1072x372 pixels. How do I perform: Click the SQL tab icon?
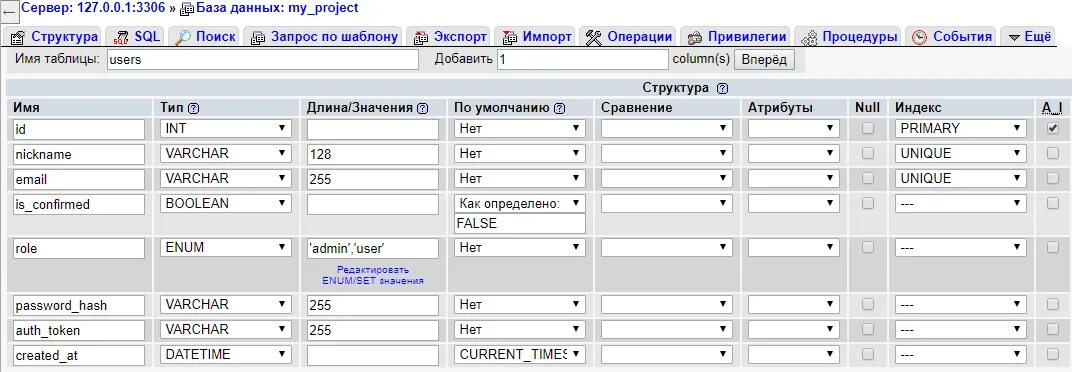(x=121, y=38)
